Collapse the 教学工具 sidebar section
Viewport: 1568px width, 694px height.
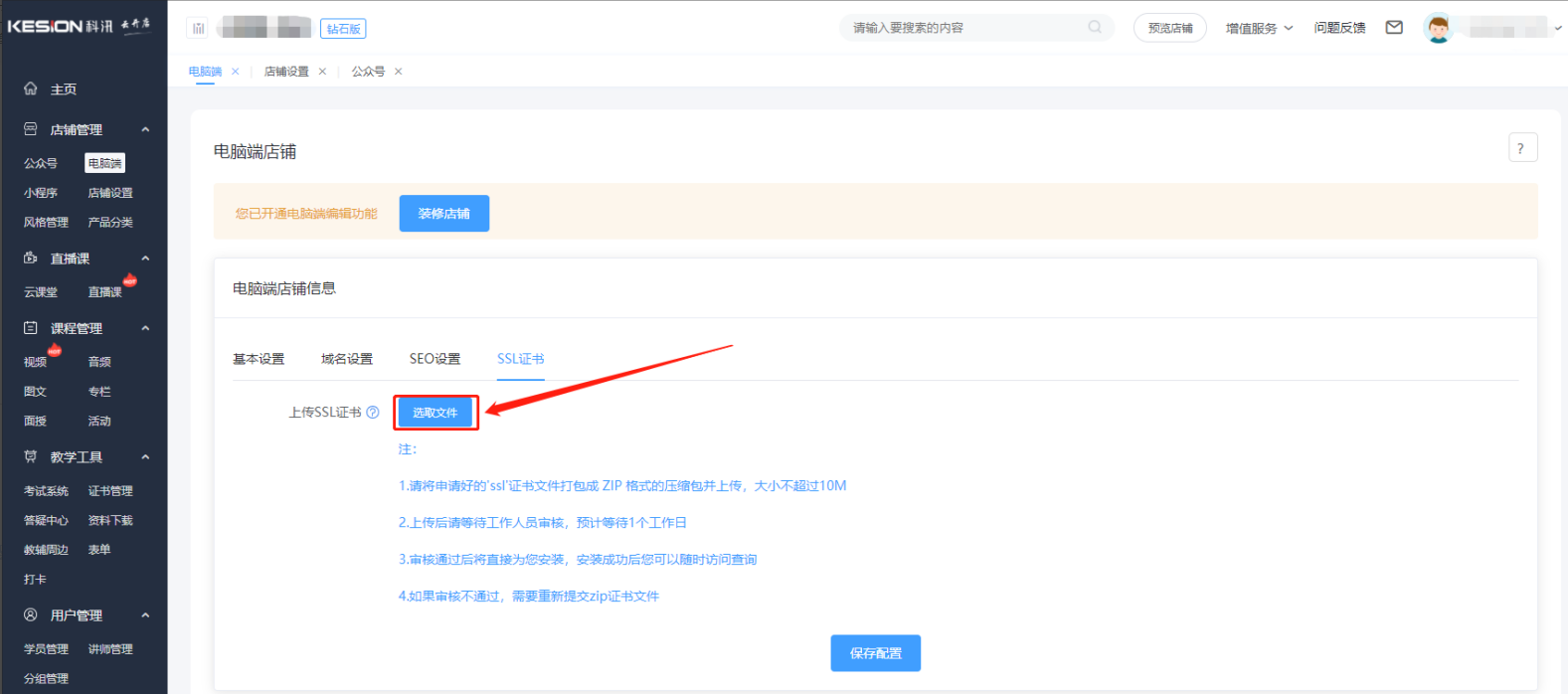(x=145, y=457)
